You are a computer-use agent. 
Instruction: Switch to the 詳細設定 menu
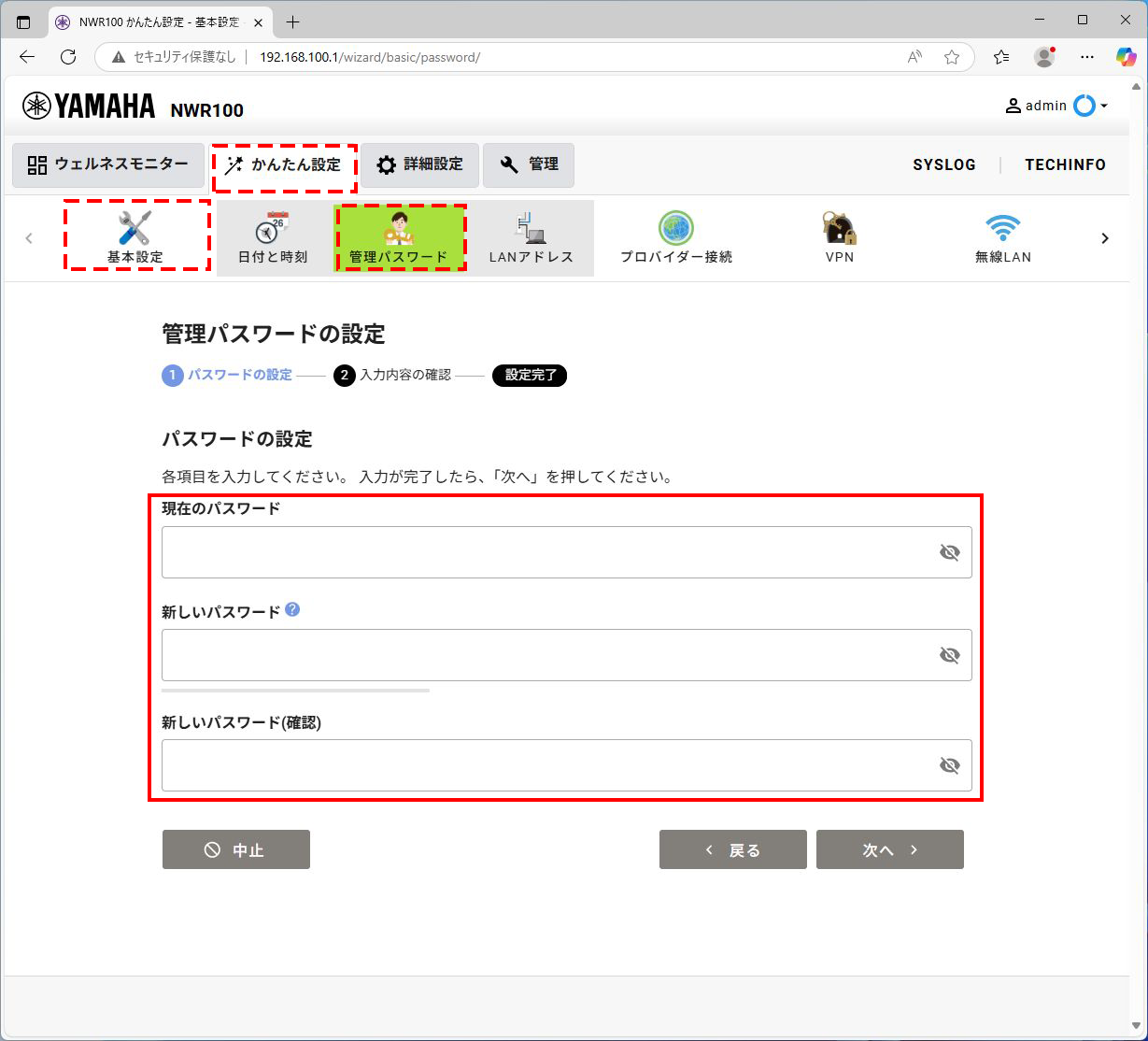[418, 164]
